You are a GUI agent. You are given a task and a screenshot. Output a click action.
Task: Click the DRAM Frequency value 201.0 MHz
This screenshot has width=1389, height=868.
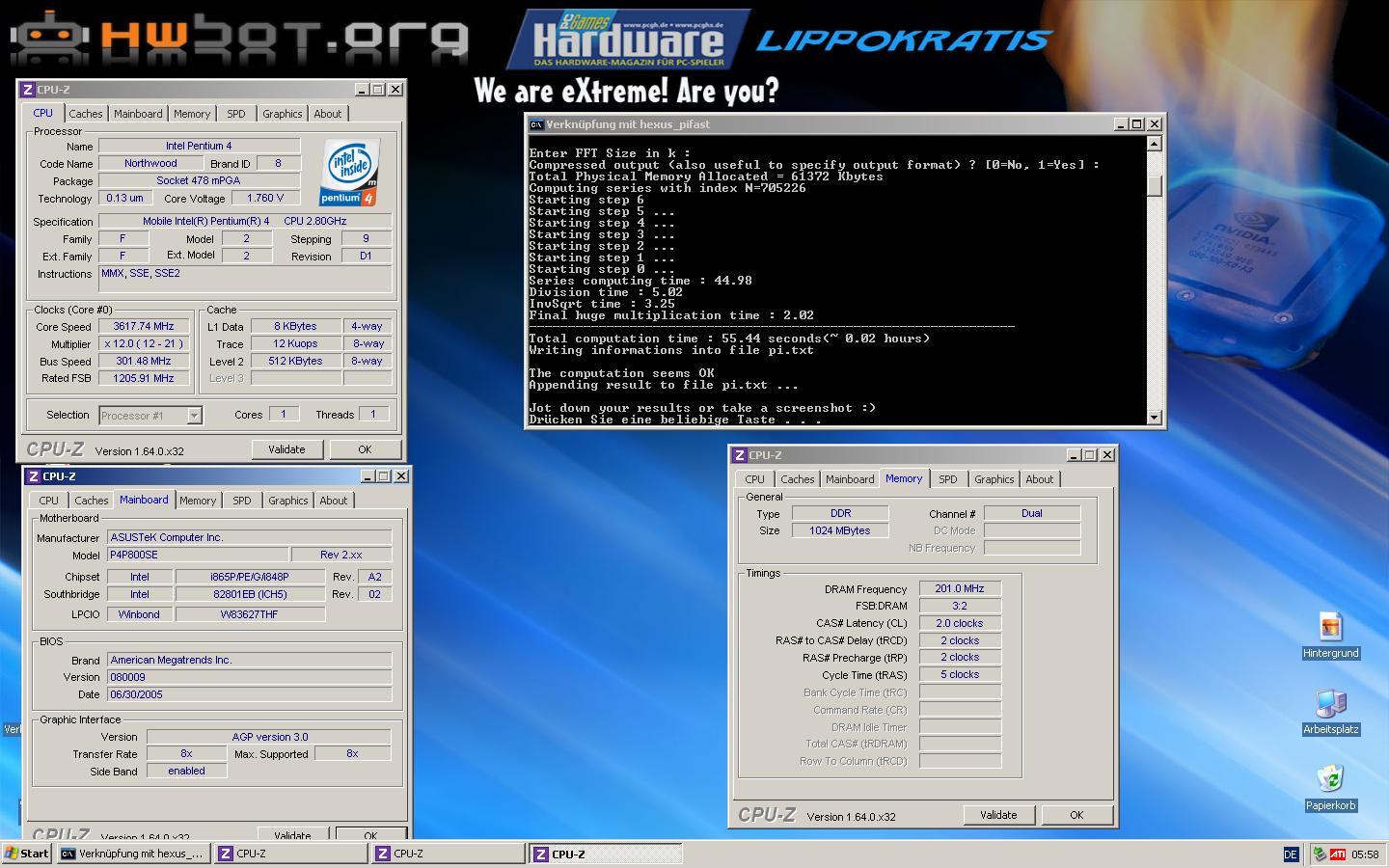(x=960, y=588)
